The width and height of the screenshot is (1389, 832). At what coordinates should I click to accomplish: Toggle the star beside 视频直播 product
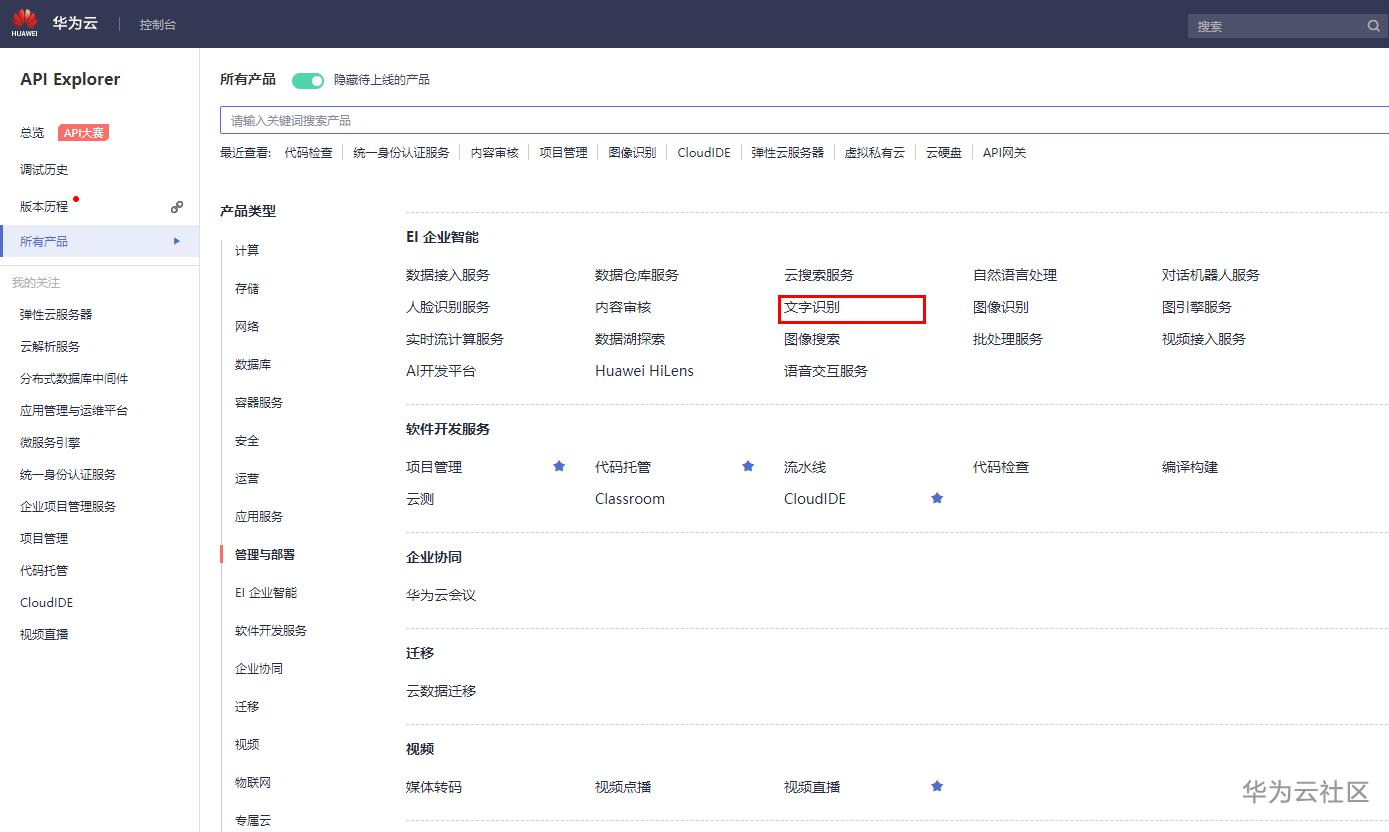point(937,786)
